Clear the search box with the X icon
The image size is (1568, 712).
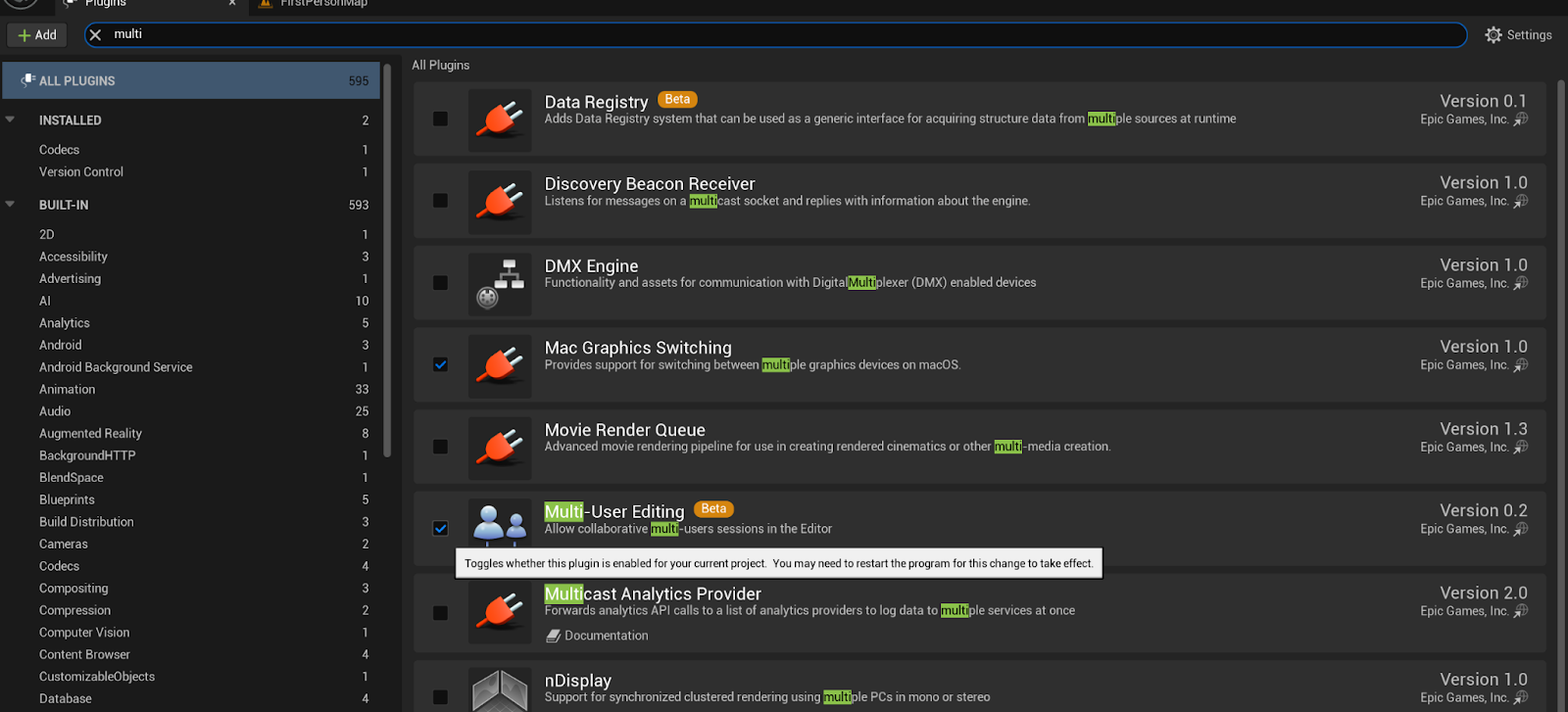click(95, 34)
